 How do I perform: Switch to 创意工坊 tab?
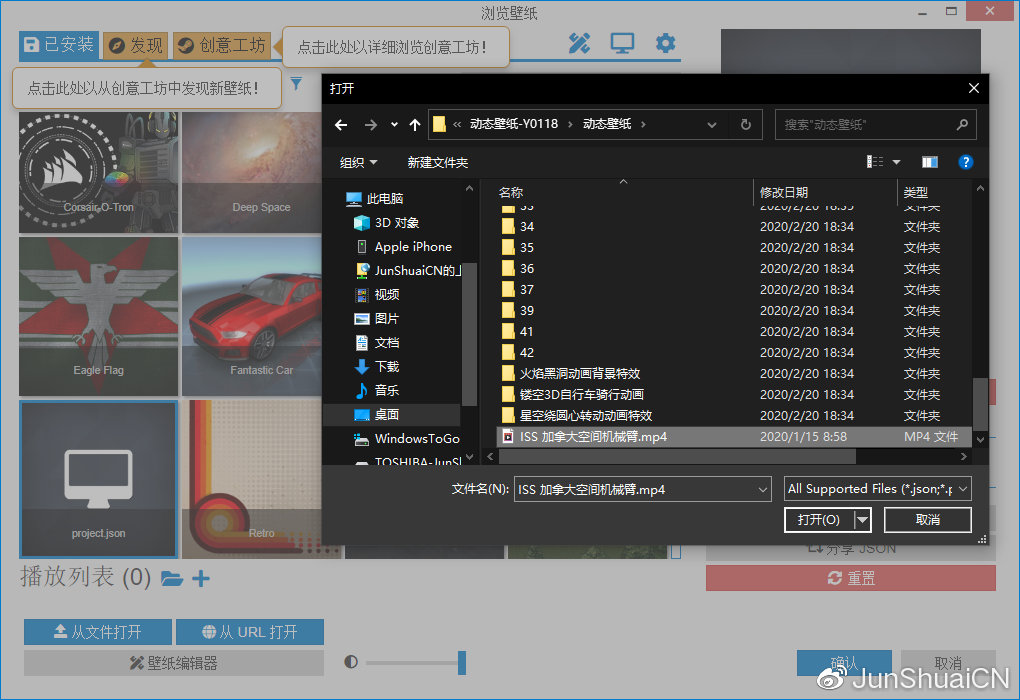(x=221, y=46)
